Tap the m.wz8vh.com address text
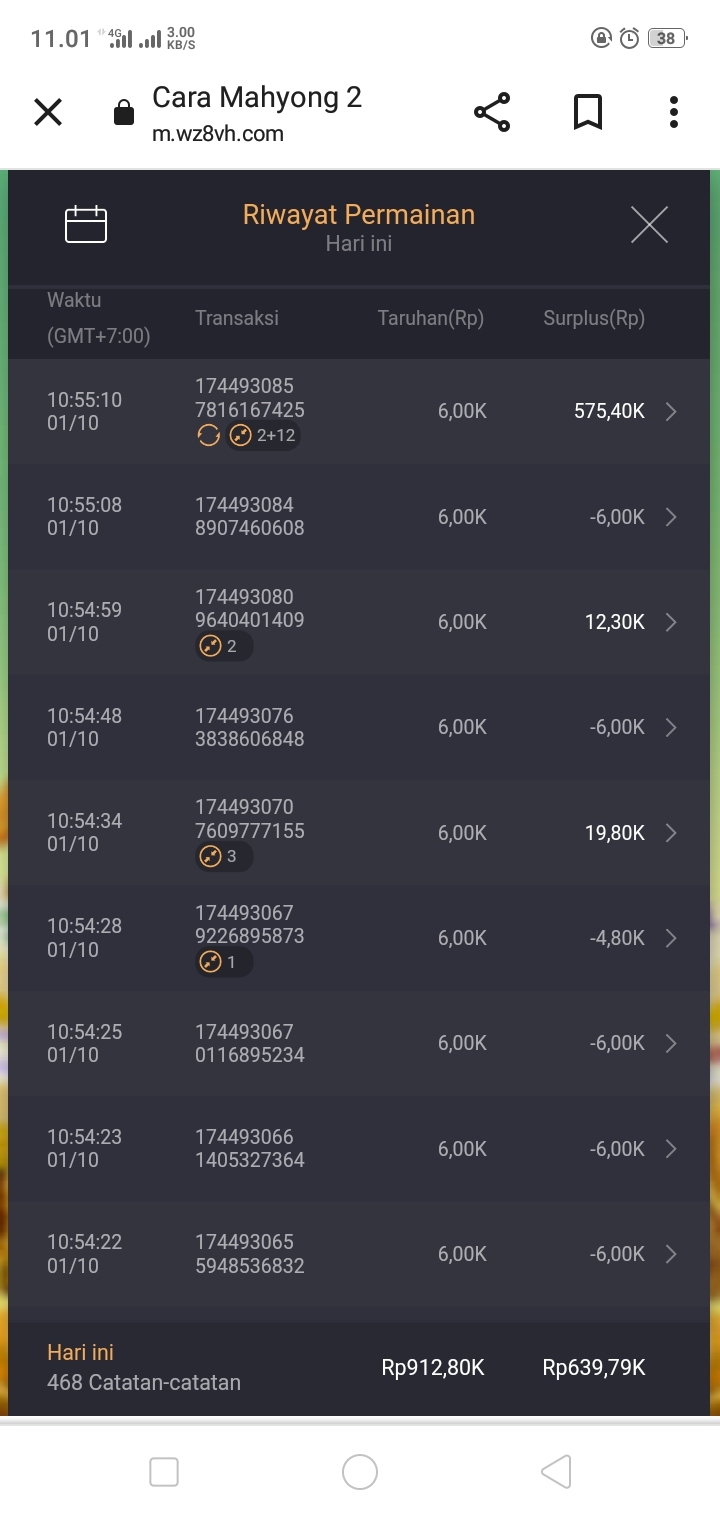The width and height of the screenshot is (720, 1520). [x=218, y=134]
